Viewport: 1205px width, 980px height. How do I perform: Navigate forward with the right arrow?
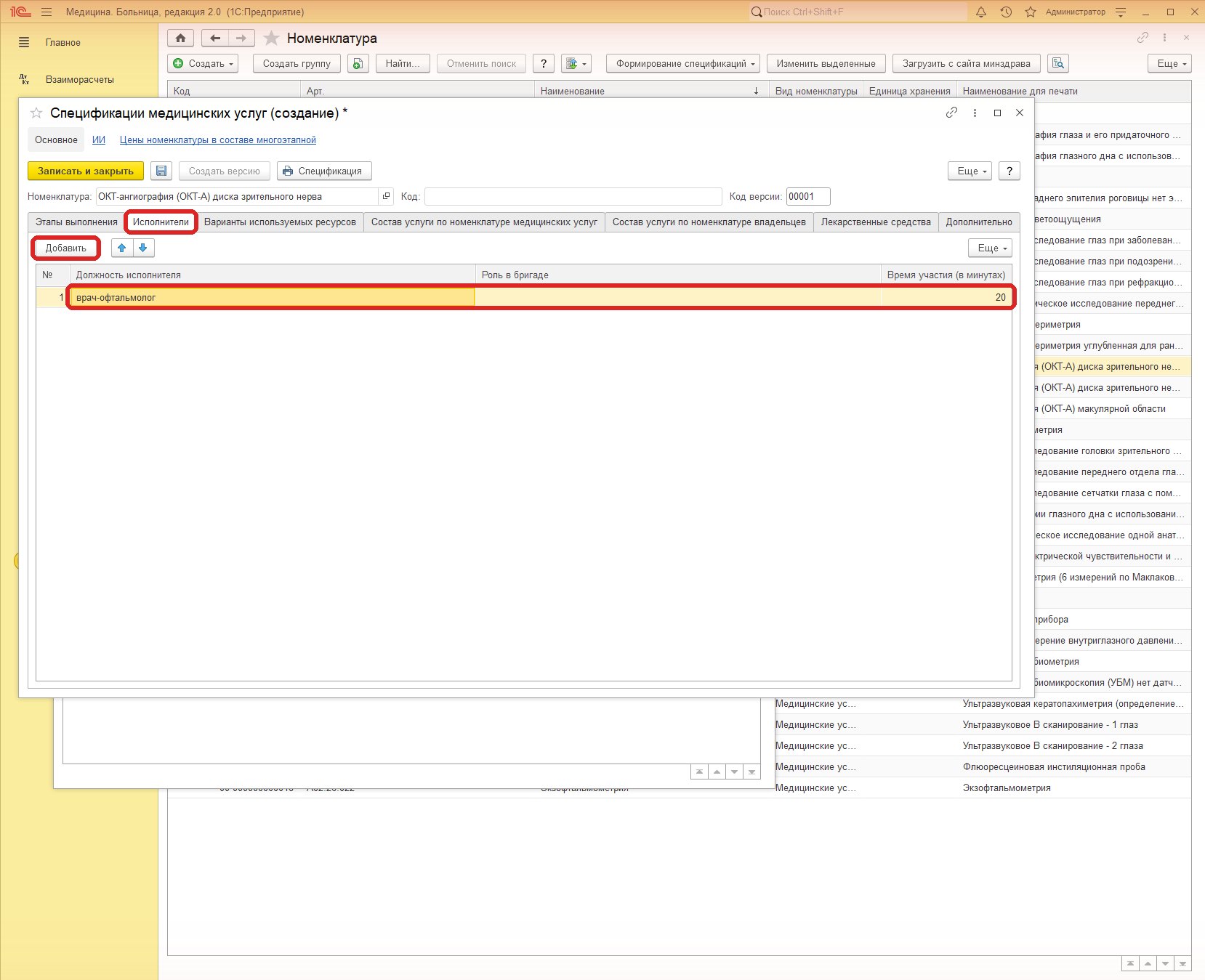[241, 38]
